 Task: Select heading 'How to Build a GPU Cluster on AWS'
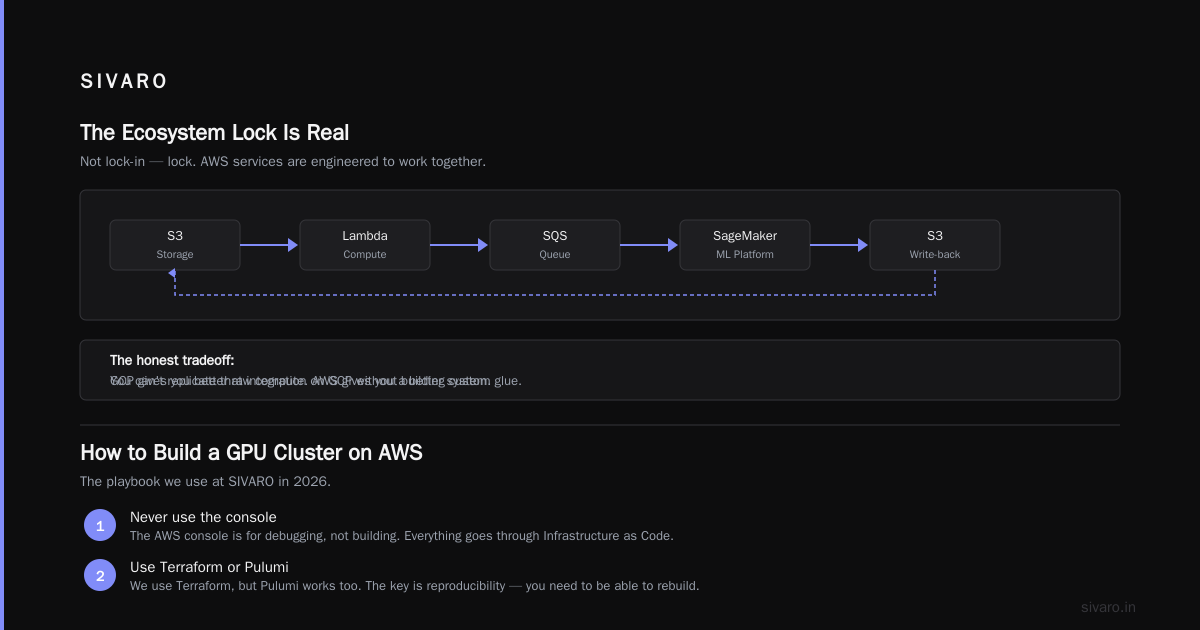point(251,453)
